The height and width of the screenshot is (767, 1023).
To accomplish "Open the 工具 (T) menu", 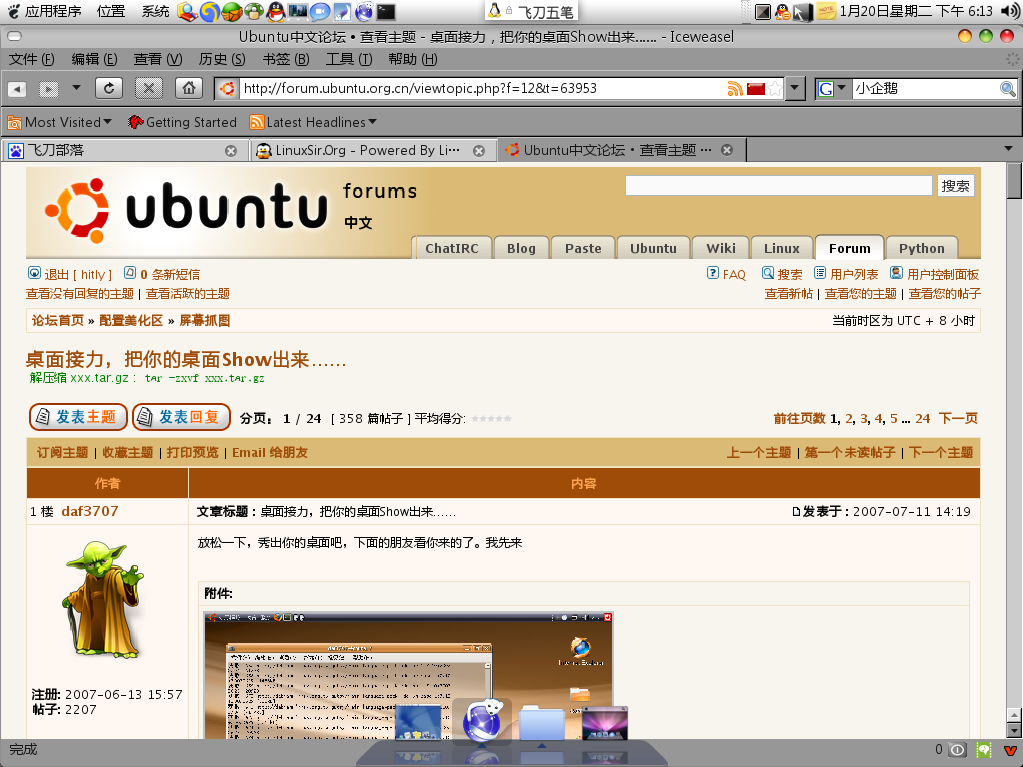I will (349, 59).
